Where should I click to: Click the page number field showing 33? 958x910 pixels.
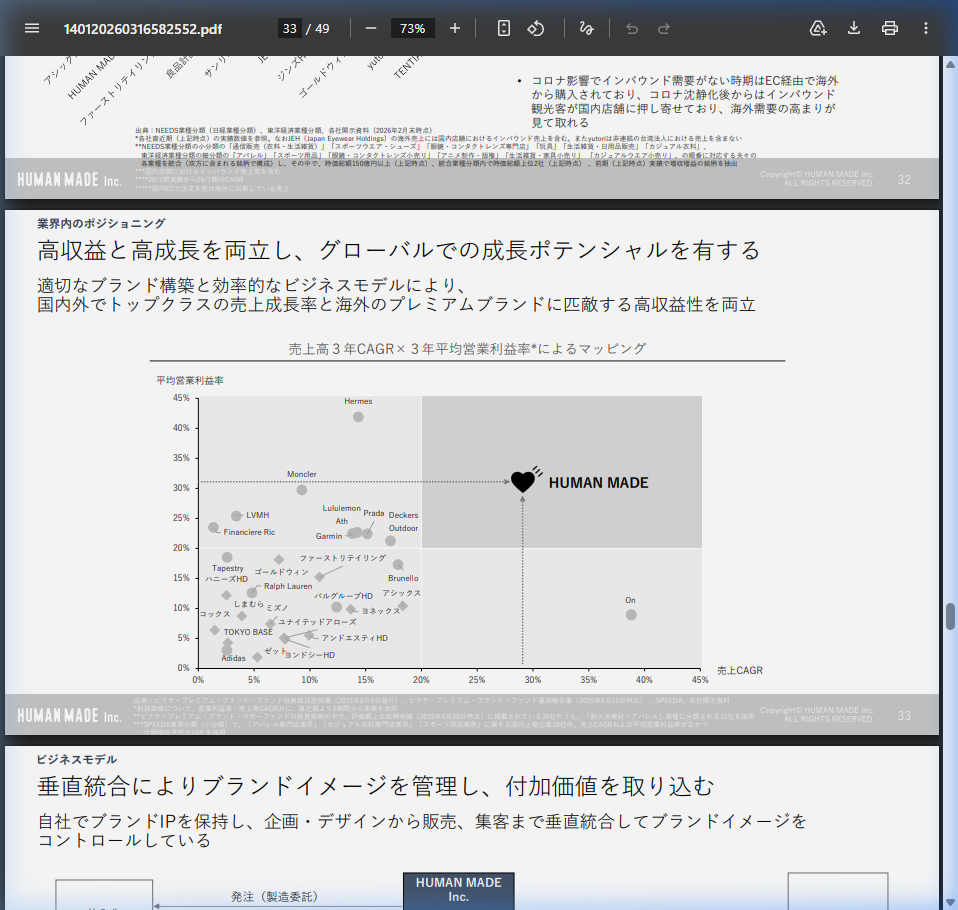coord(290,29)
